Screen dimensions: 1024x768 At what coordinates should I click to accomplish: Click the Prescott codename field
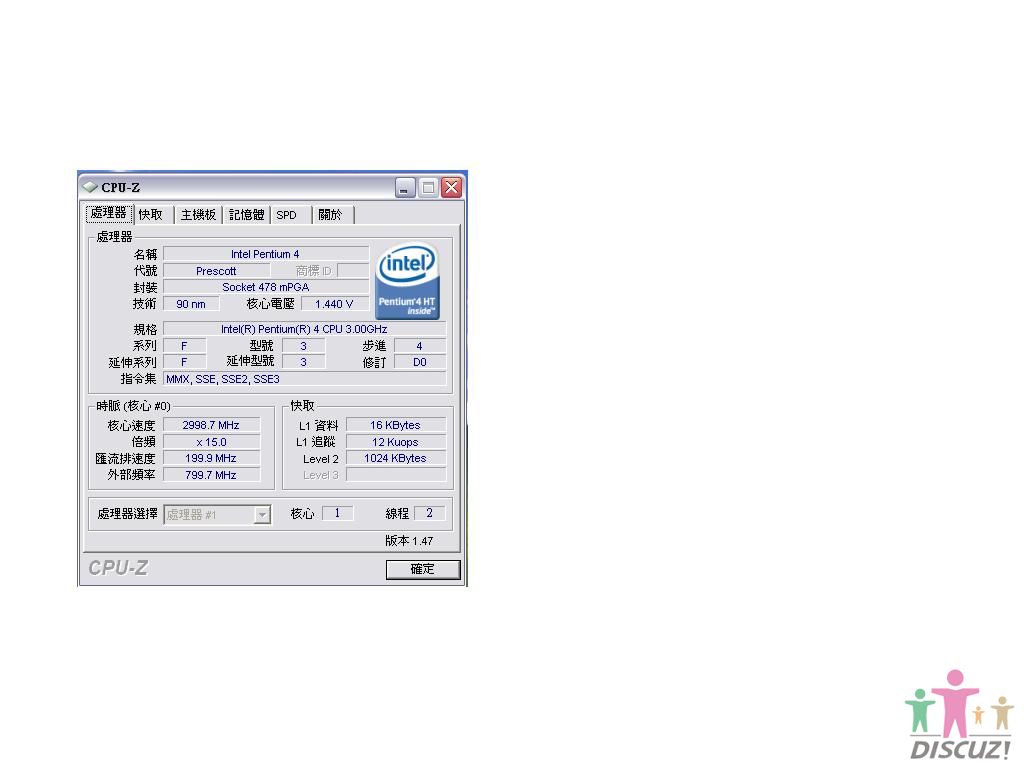216,271
